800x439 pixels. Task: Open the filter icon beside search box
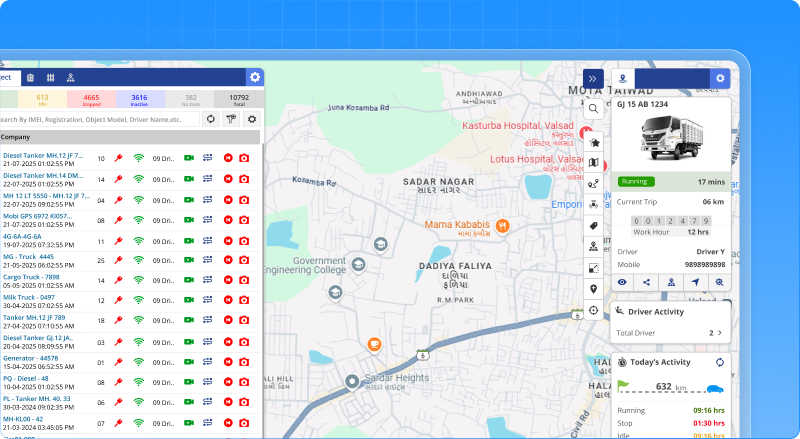click(231, 119)
